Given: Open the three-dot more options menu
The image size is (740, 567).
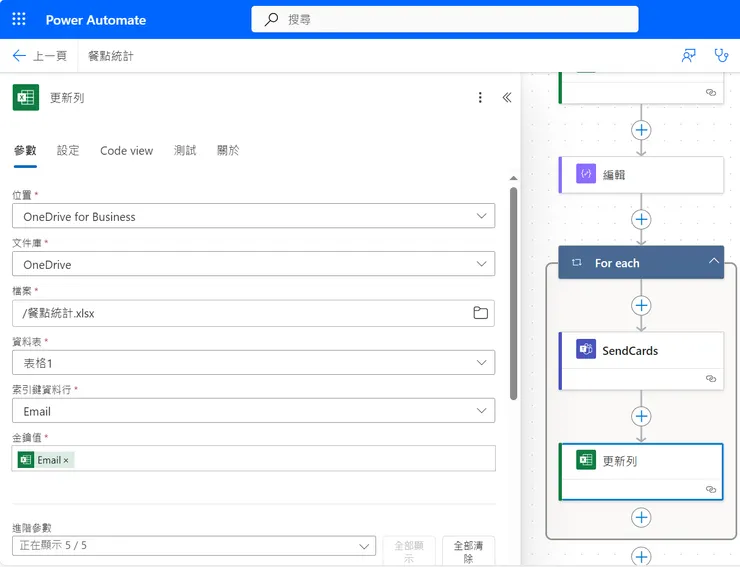Looking at the screenshot, I should (480, 97).
